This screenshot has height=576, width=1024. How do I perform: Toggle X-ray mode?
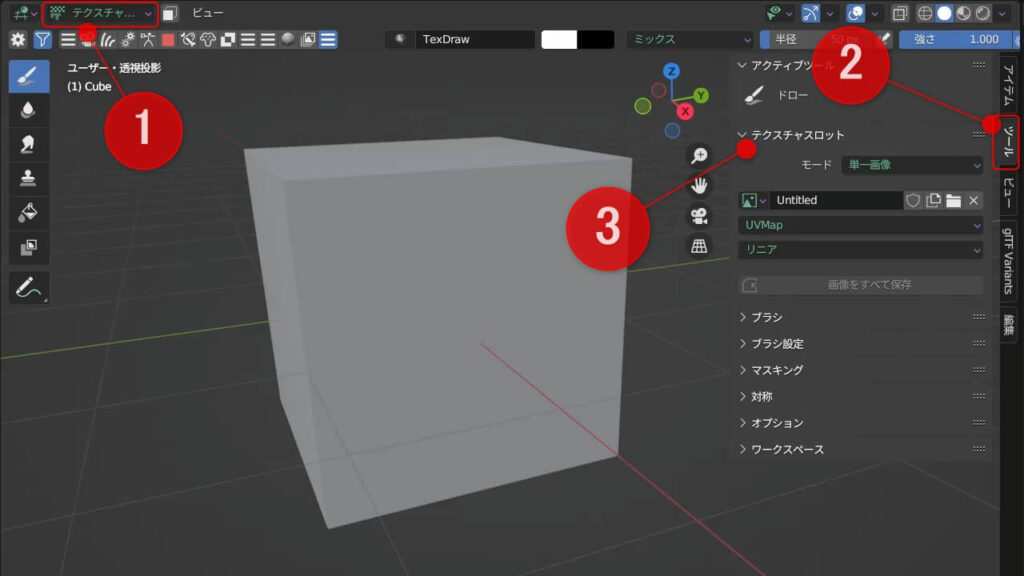[x=900, y=13]
